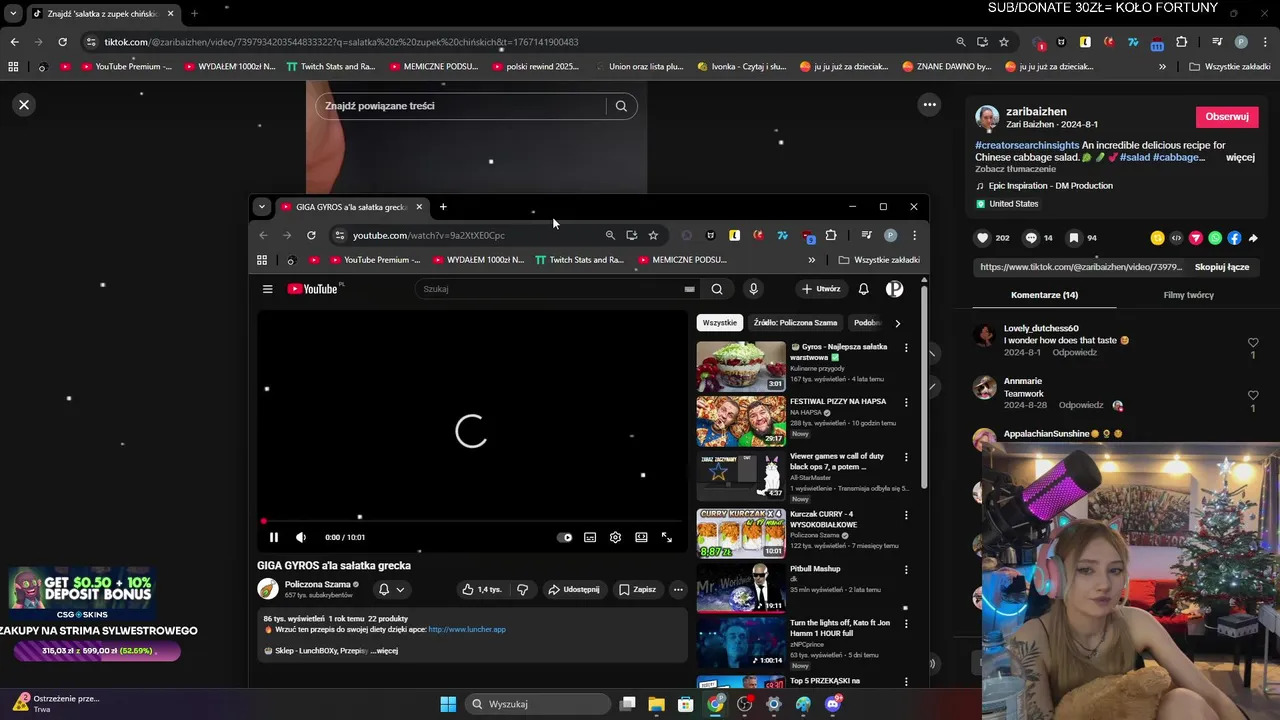Open the YouTube account avatar menu

(x=894, y=289)
